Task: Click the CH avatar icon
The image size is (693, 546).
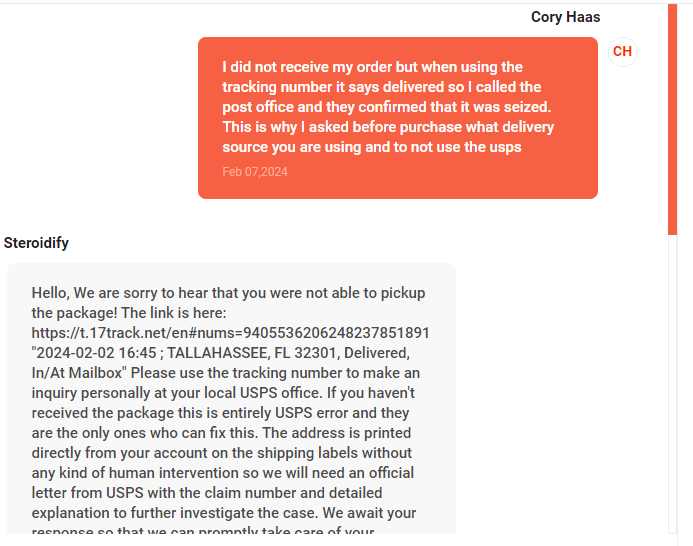Action: tap(622, 52)
